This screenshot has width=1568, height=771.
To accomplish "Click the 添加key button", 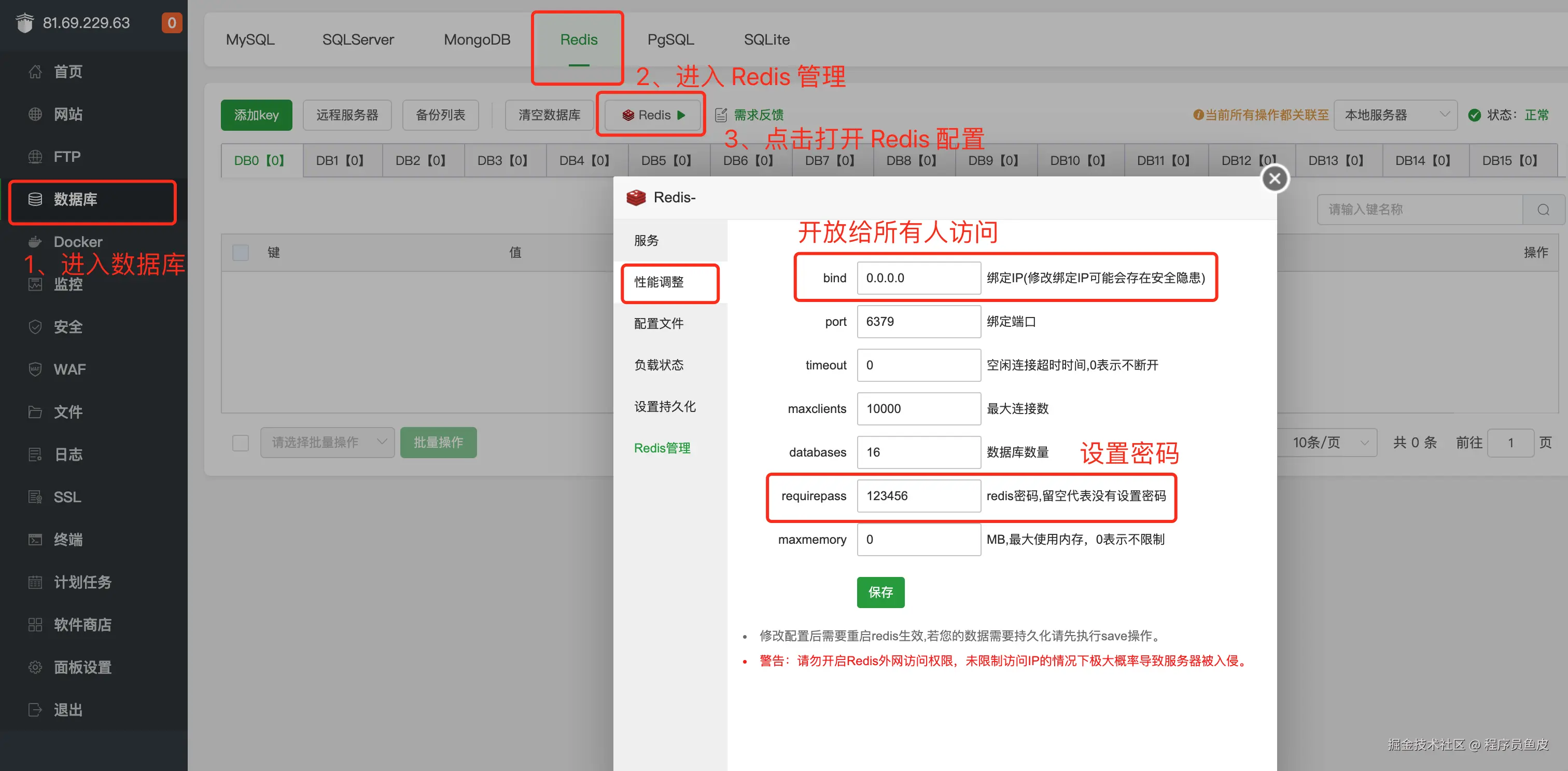I will (256, 115).
